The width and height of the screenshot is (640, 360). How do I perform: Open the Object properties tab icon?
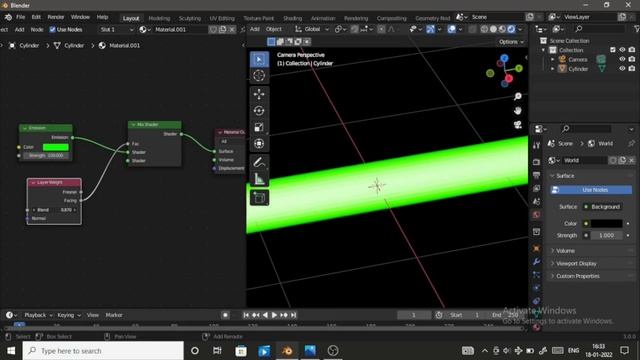[x=536, y=249]
